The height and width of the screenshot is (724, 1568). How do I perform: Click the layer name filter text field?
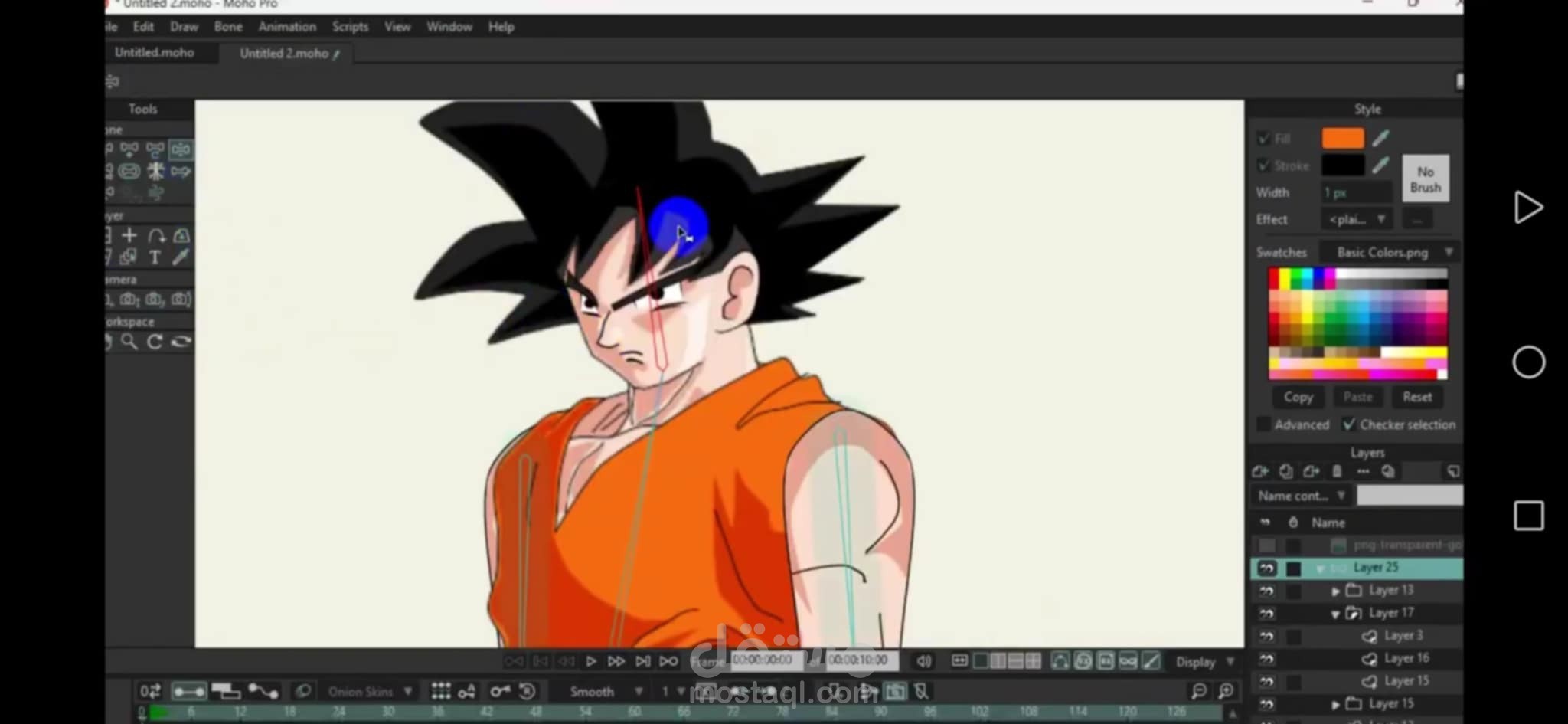[1410, 496]
